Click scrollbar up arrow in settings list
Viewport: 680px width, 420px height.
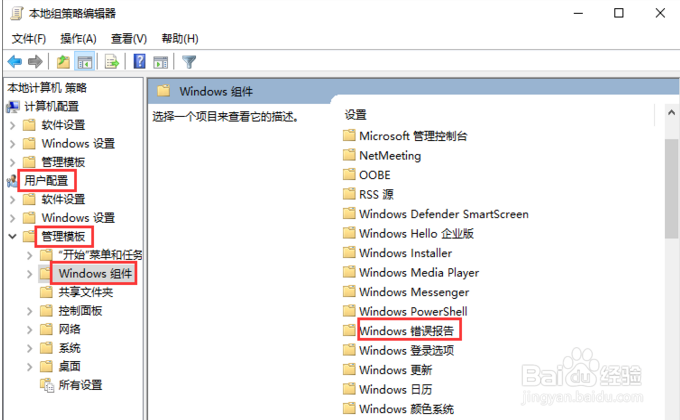tap(671, 113)
